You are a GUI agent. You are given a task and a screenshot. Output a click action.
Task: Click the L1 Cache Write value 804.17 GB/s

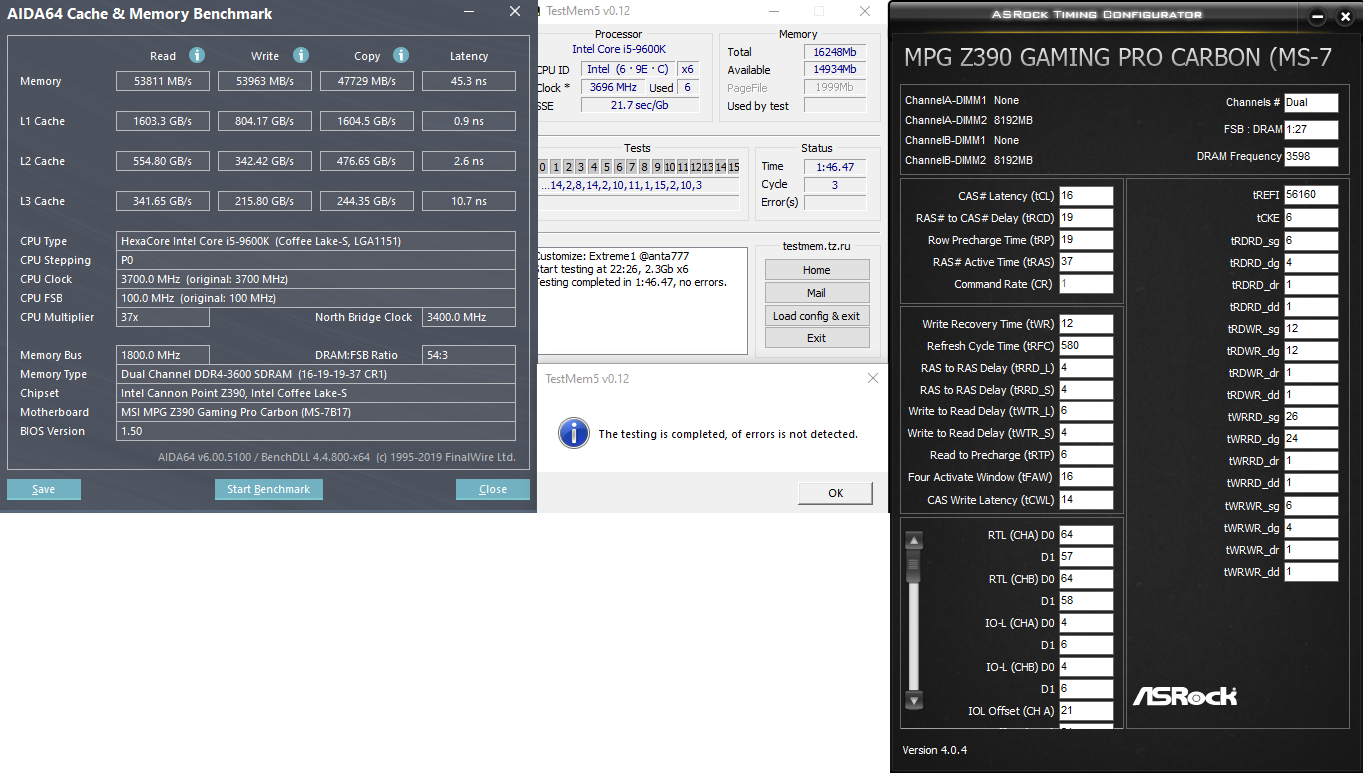(265, 121)
